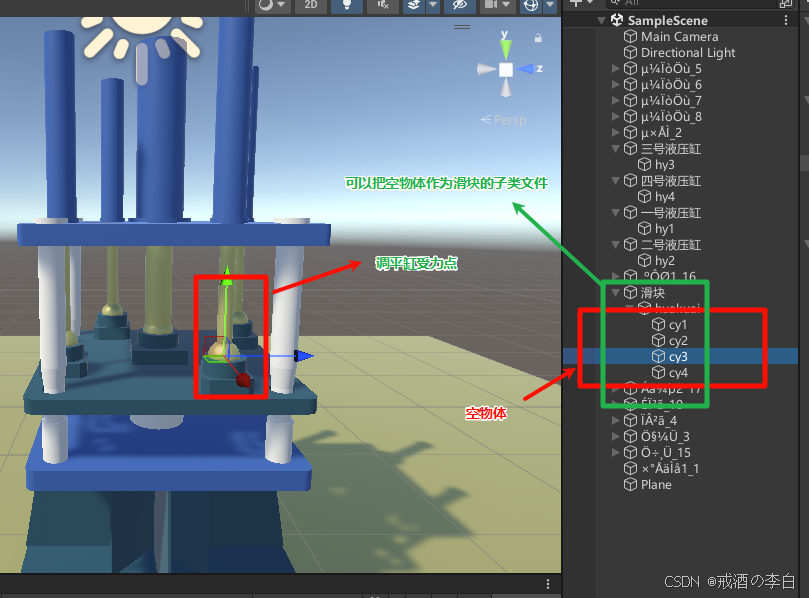
Task: Click the red move-gizmo X handle
Action: tap(243, 381)
